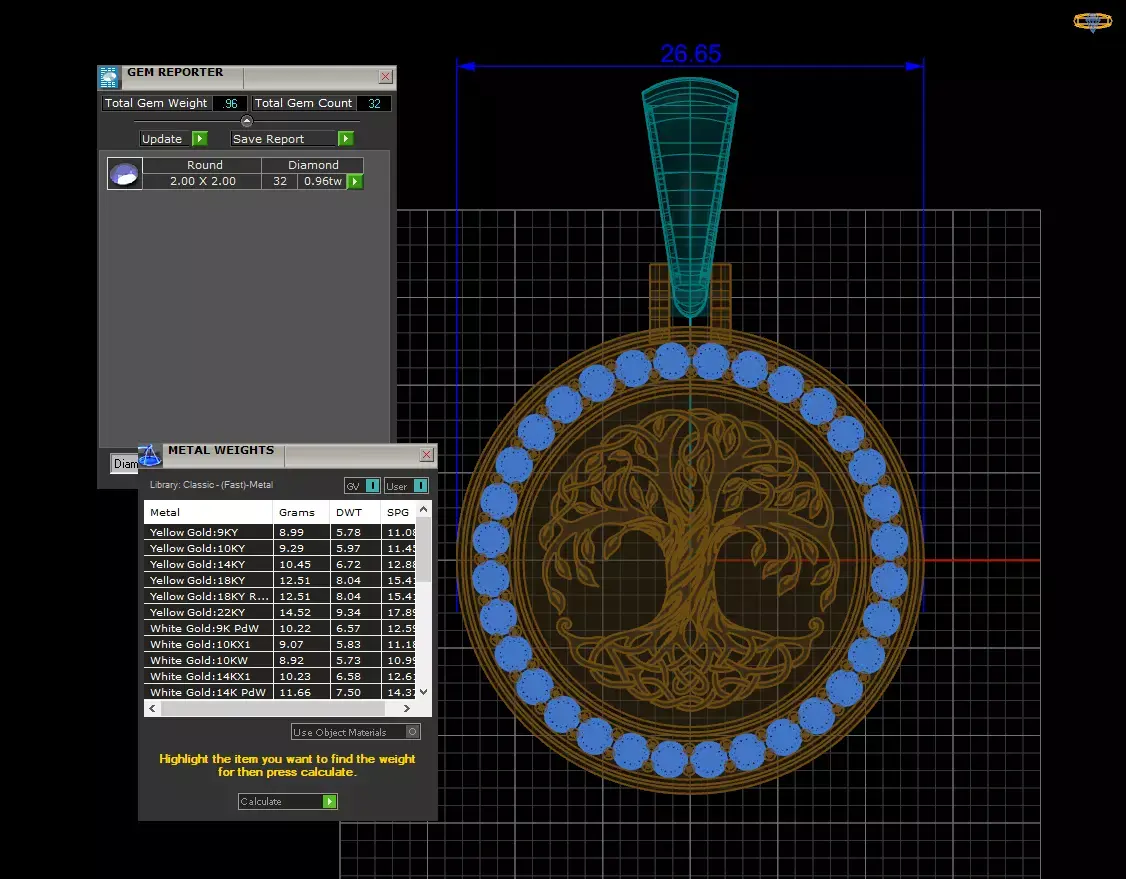Click the Gem Reporter panel icon
This screenshot has height=879, width=1126.
[x=109, y=78]
